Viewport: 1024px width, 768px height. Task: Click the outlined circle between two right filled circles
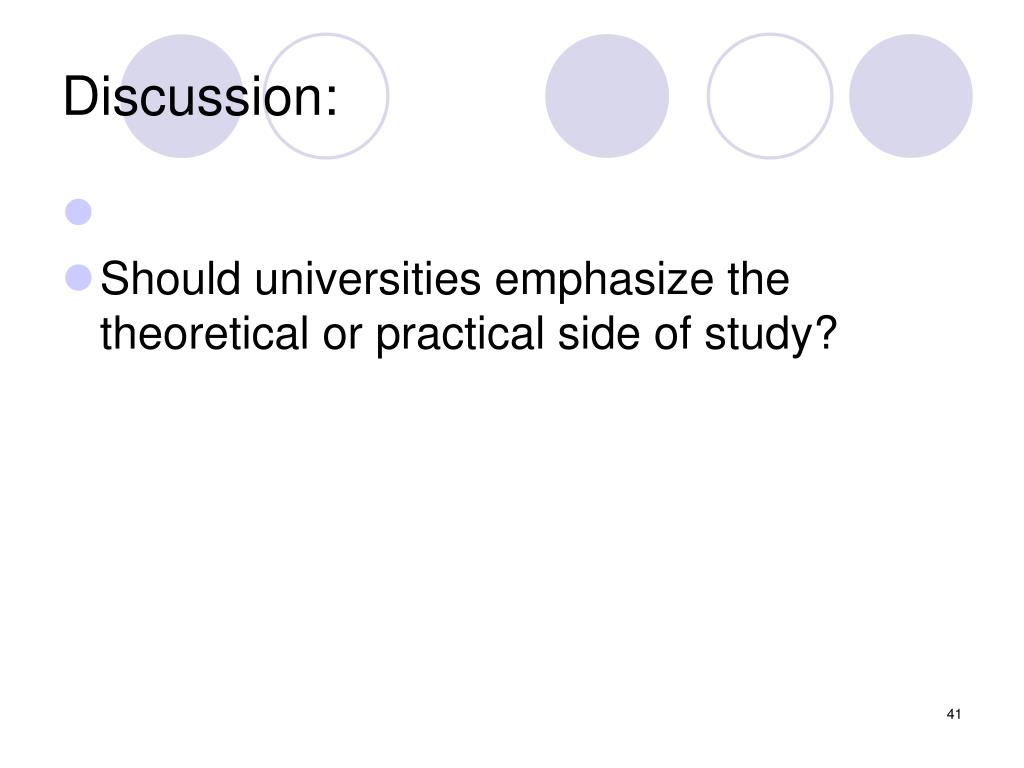pos(770,96)
